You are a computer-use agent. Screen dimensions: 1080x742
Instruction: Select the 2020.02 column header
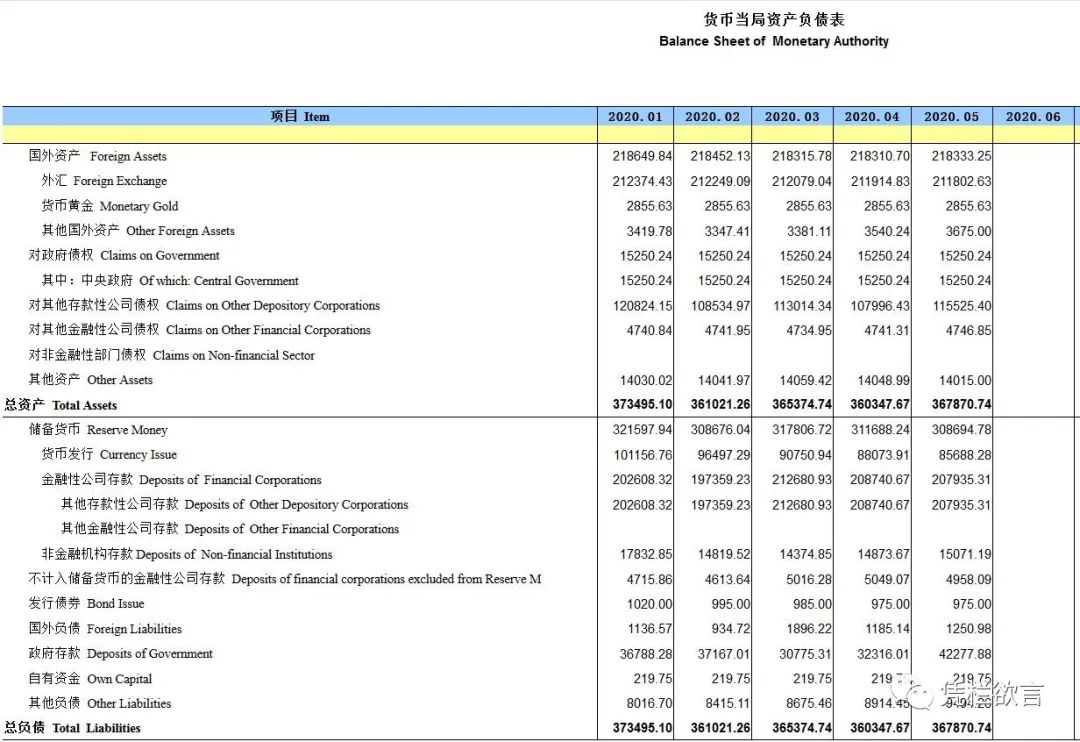(712, 116)
